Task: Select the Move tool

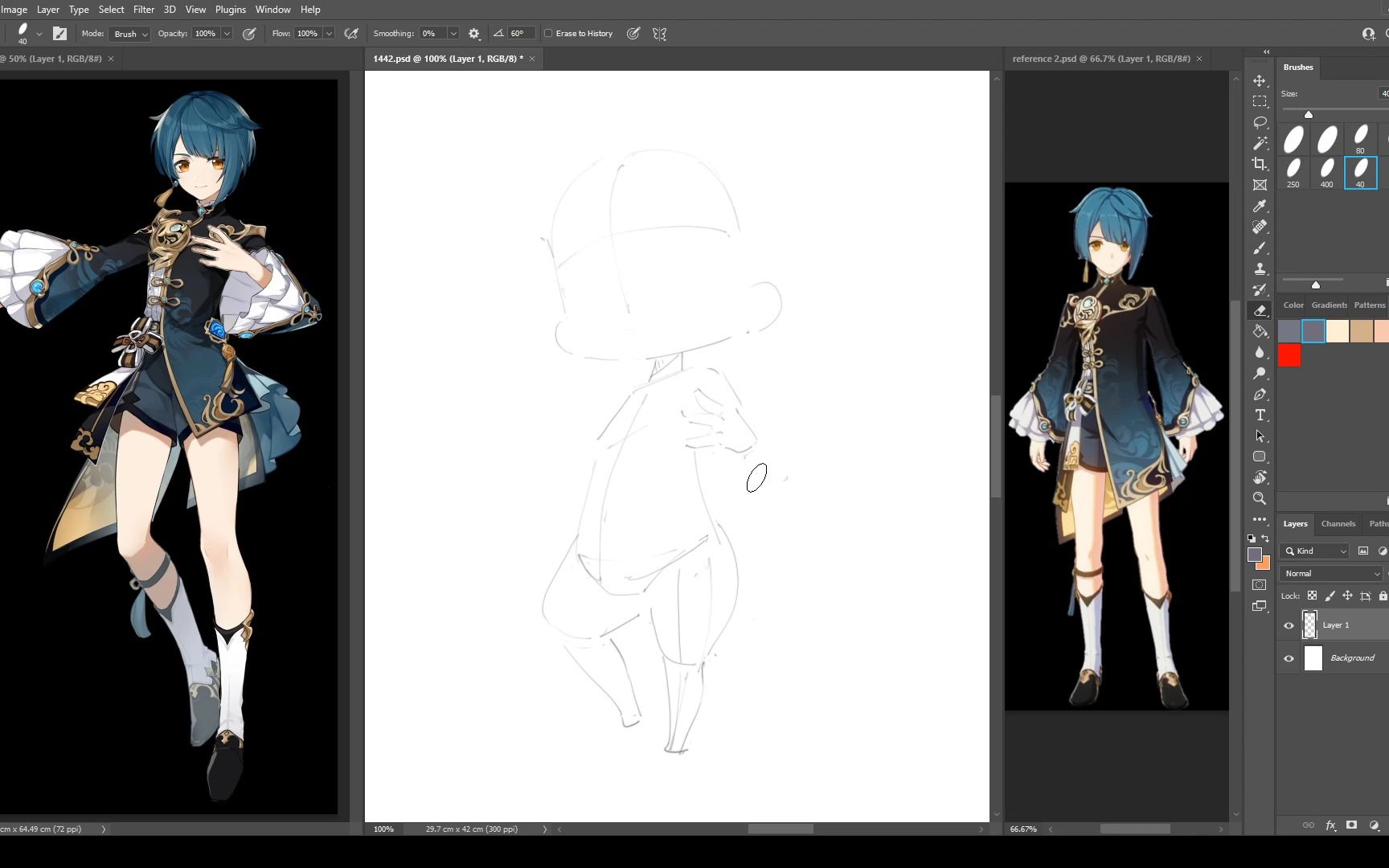Action: point(1260,81)
